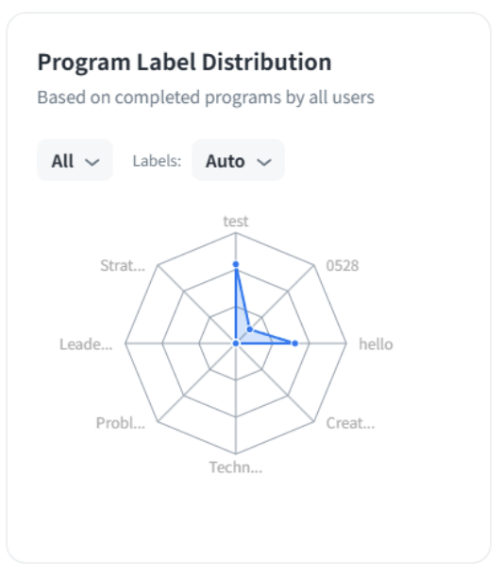Click the center data point of radar
The width and height of the screenshot is (500, 572).
pyautogui.click(x=236, y=343)
